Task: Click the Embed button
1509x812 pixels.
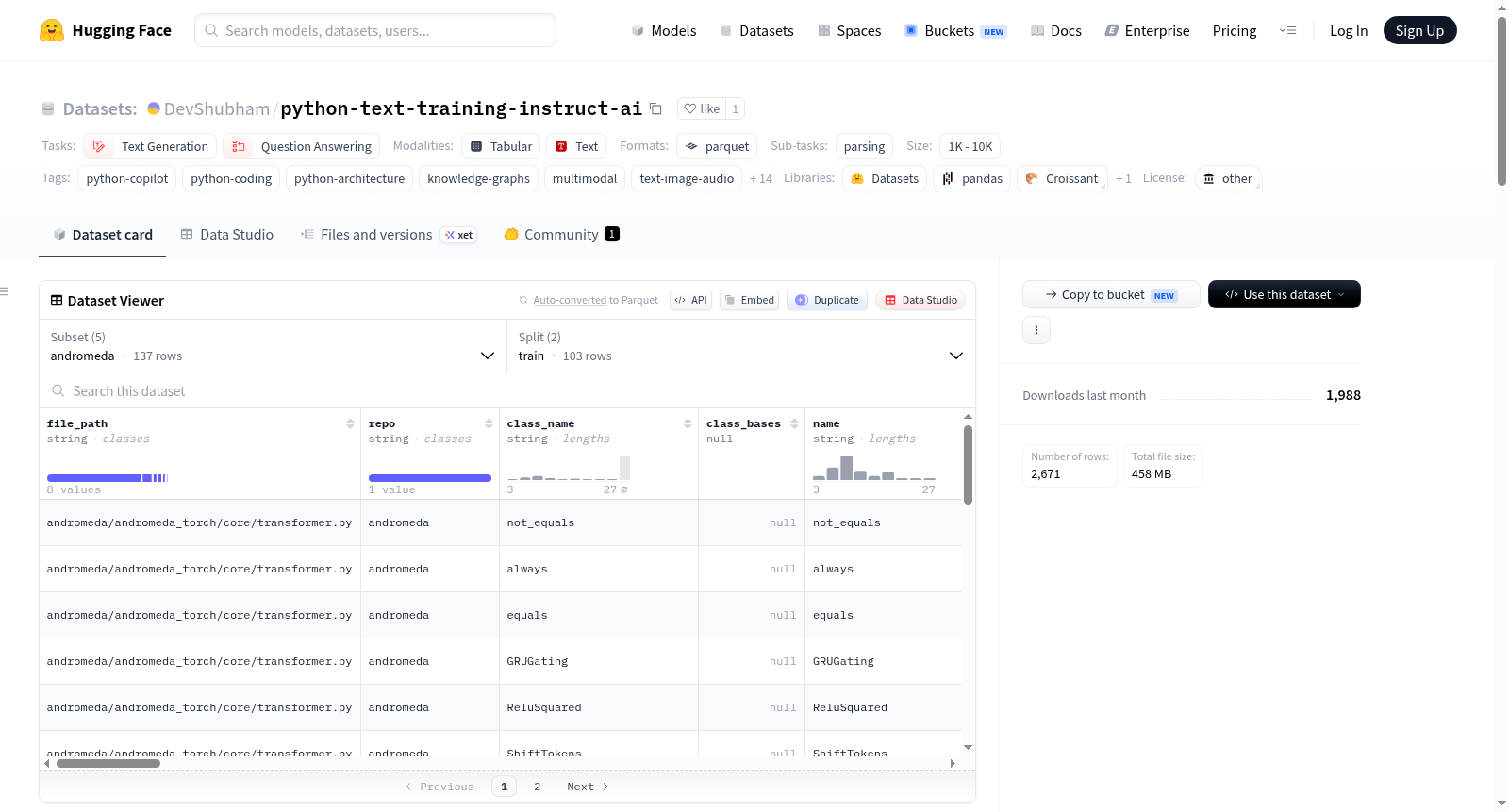Action: (x=750, y=300)
